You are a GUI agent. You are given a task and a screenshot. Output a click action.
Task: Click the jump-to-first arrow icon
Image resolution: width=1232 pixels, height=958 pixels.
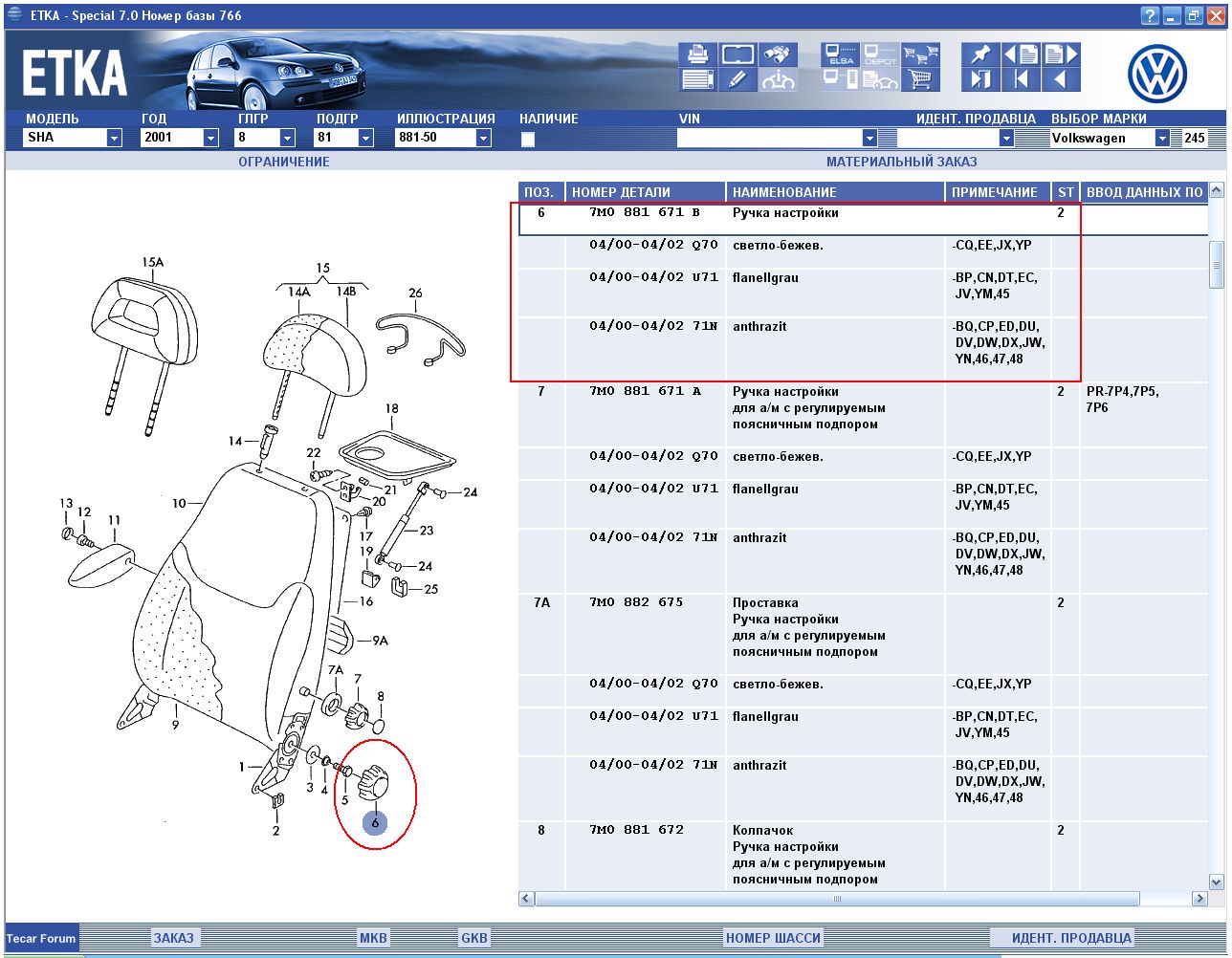[1021, 80]
